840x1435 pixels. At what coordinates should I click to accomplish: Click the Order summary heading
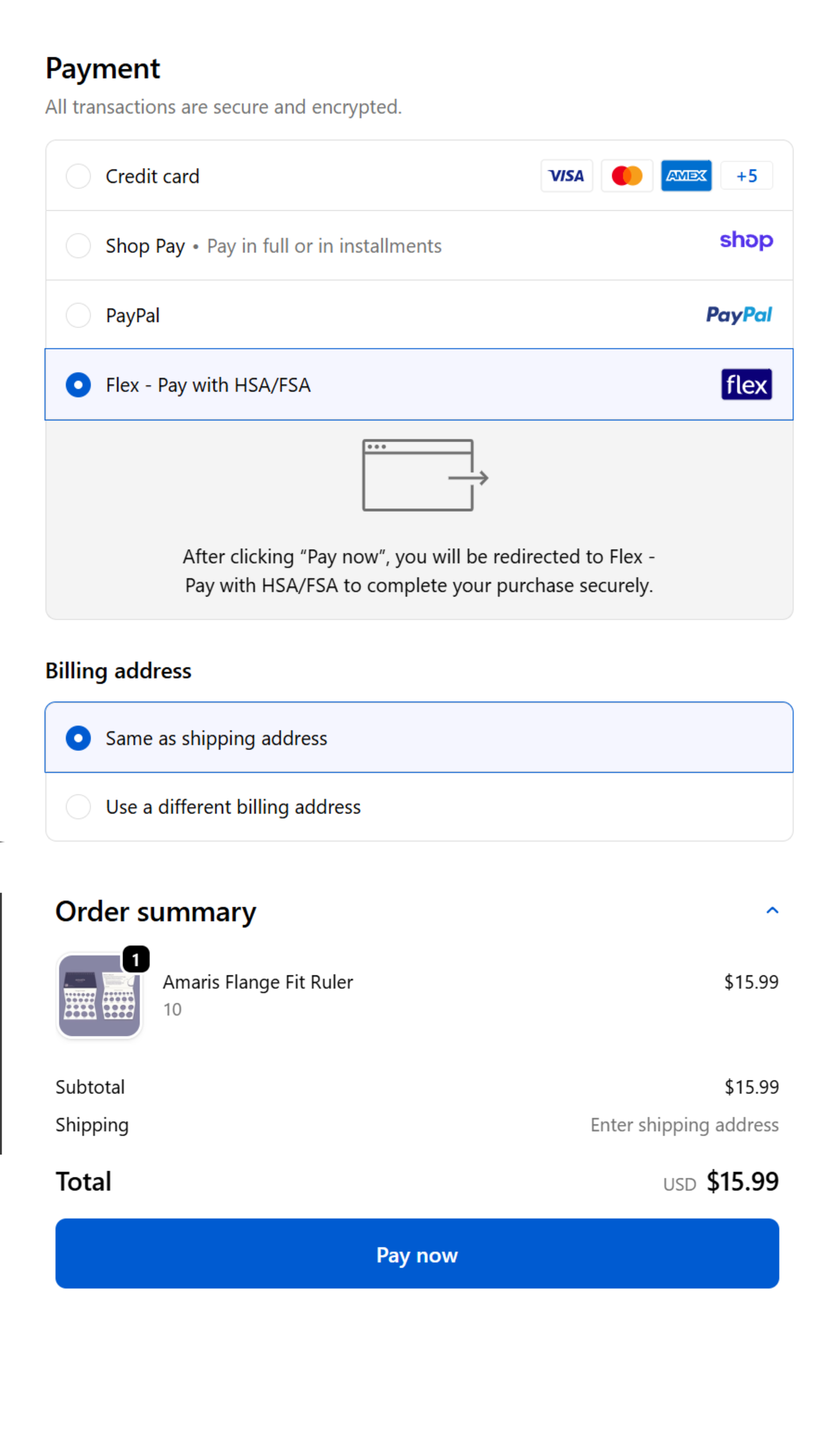pos(155,912)
